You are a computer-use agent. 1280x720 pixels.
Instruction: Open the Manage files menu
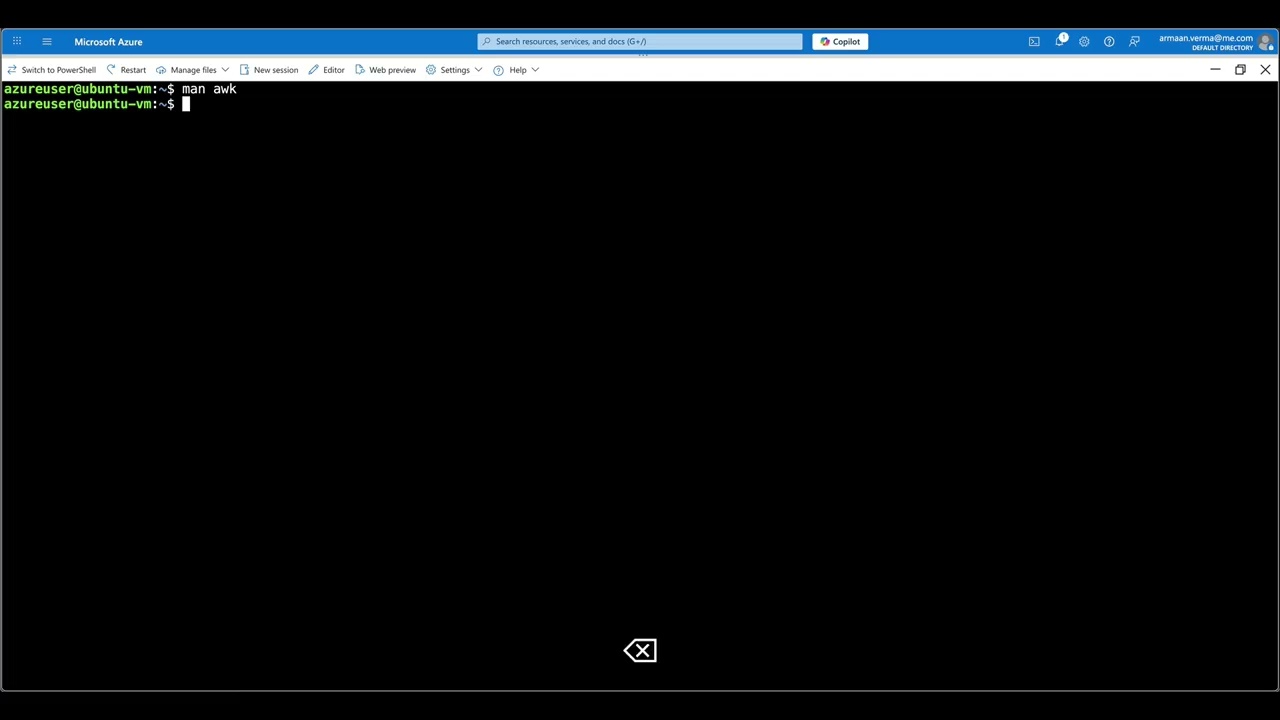coord(192,70)
